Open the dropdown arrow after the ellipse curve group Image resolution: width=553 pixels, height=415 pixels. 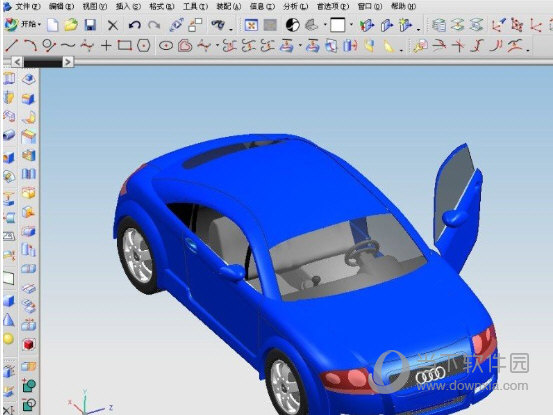coord(217,45)
